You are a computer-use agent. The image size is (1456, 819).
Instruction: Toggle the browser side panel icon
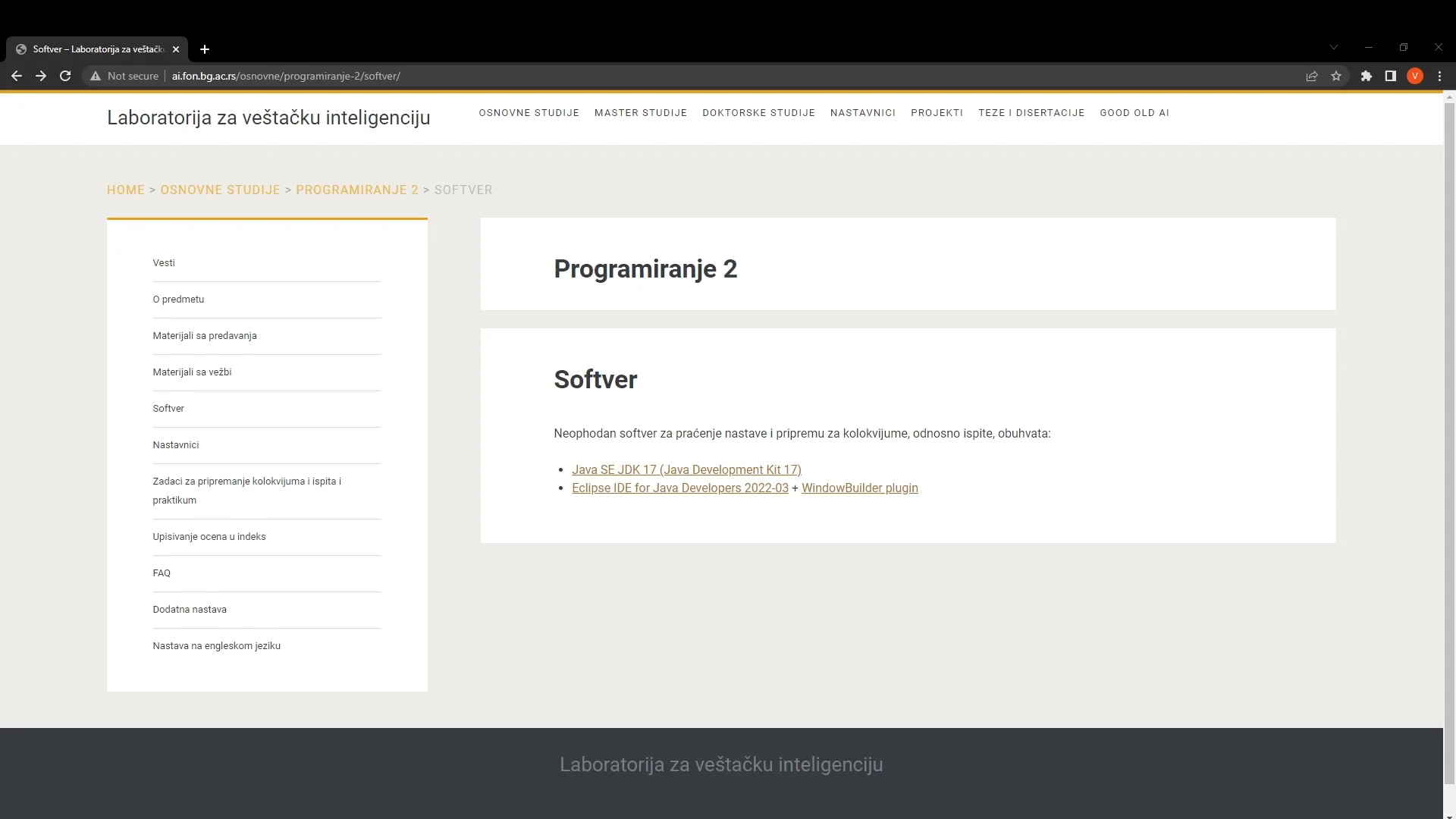[x=1391, y=76]
